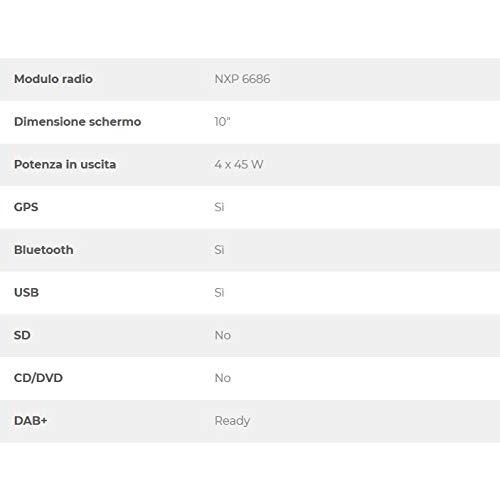This screenshot has height=500, width=500.
Task: Select the Sì value beside GPS
Action: click(x=219, y=207)
